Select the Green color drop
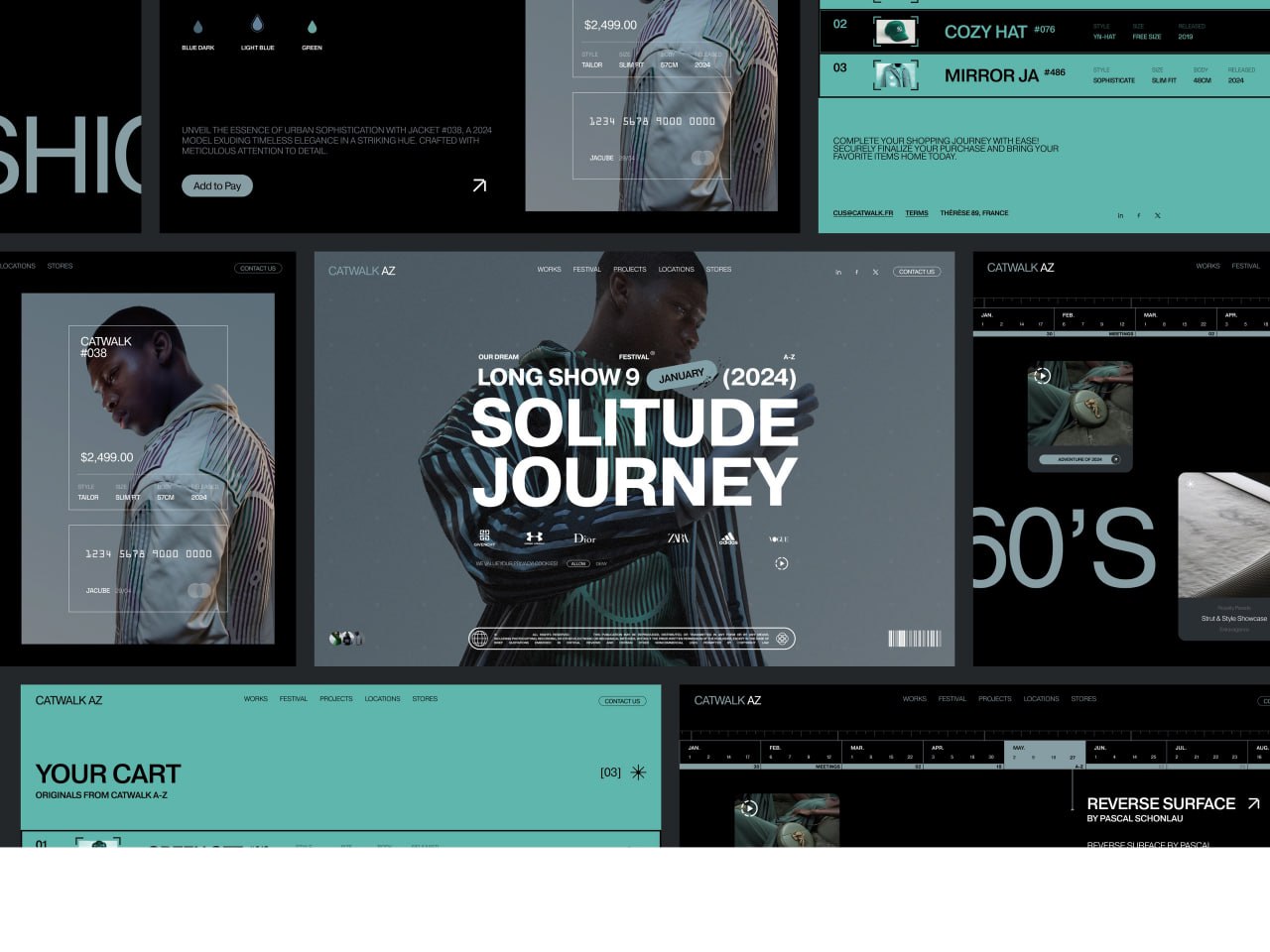This screenshot has height=952, width=1270. 312,27
